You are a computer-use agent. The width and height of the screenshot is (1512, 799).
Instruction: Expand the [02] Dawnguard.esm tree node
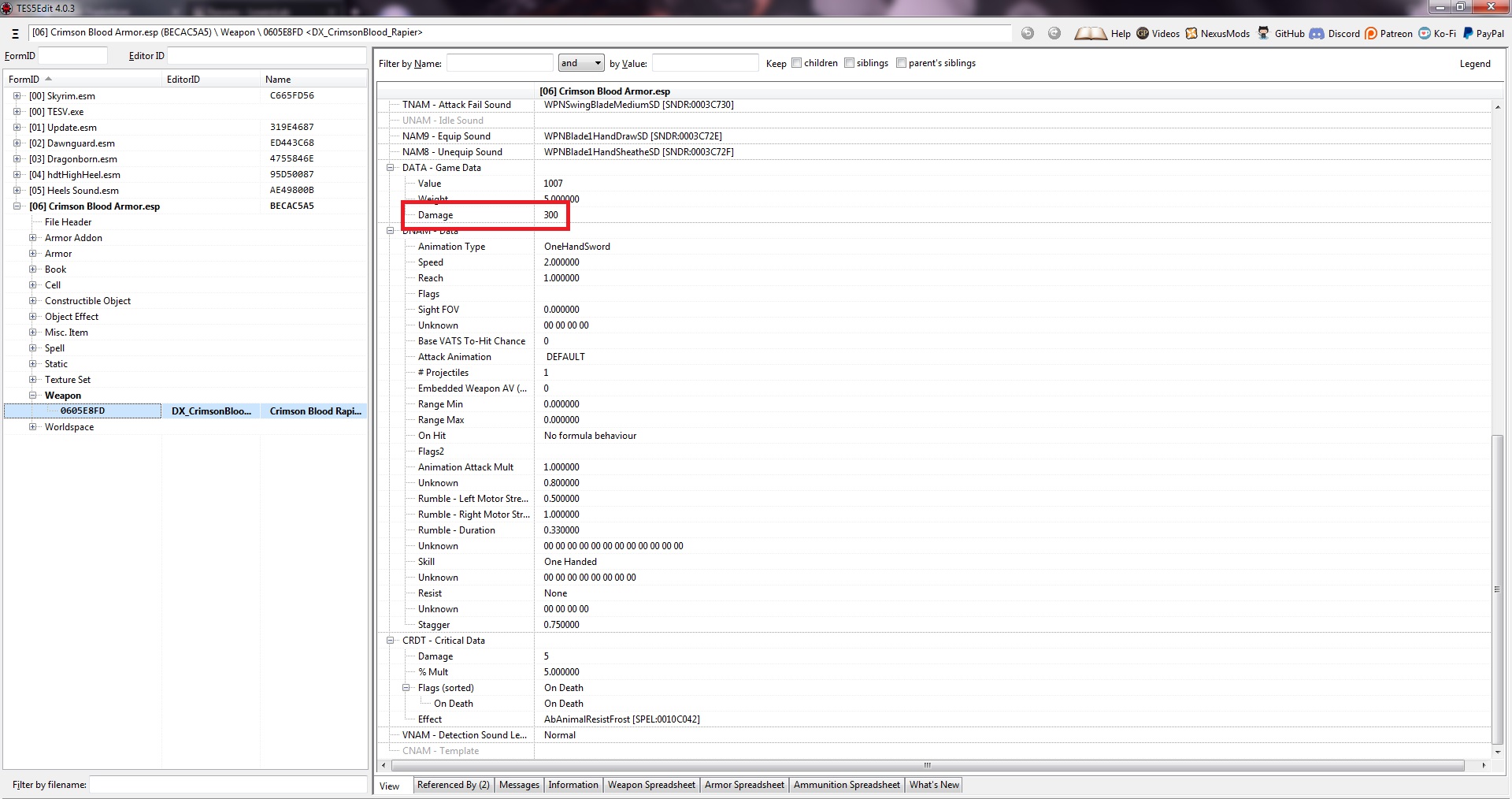(17, 143)
